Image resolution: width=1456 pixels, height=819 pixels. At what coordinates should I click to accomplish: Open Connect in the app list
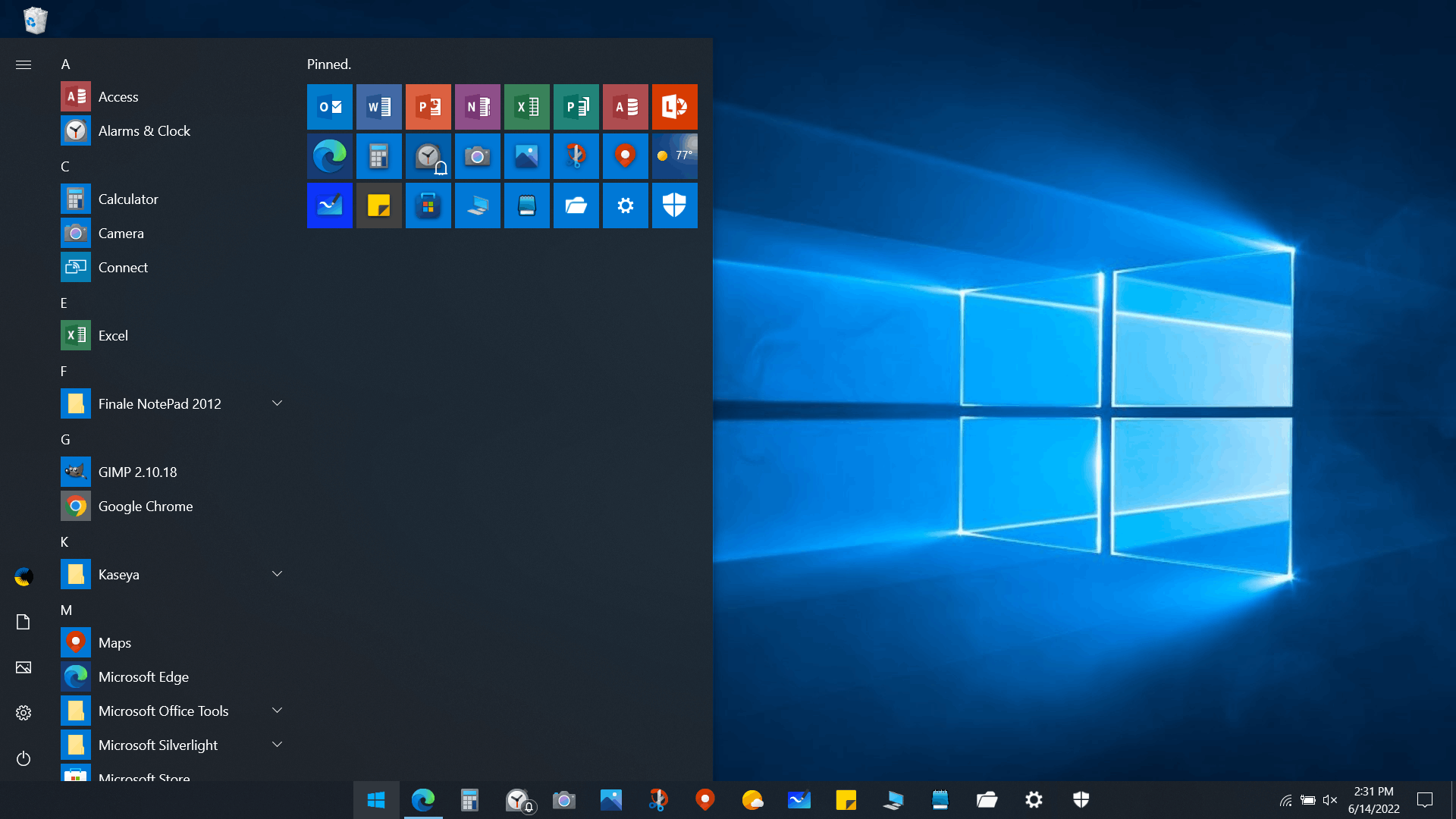174,268
